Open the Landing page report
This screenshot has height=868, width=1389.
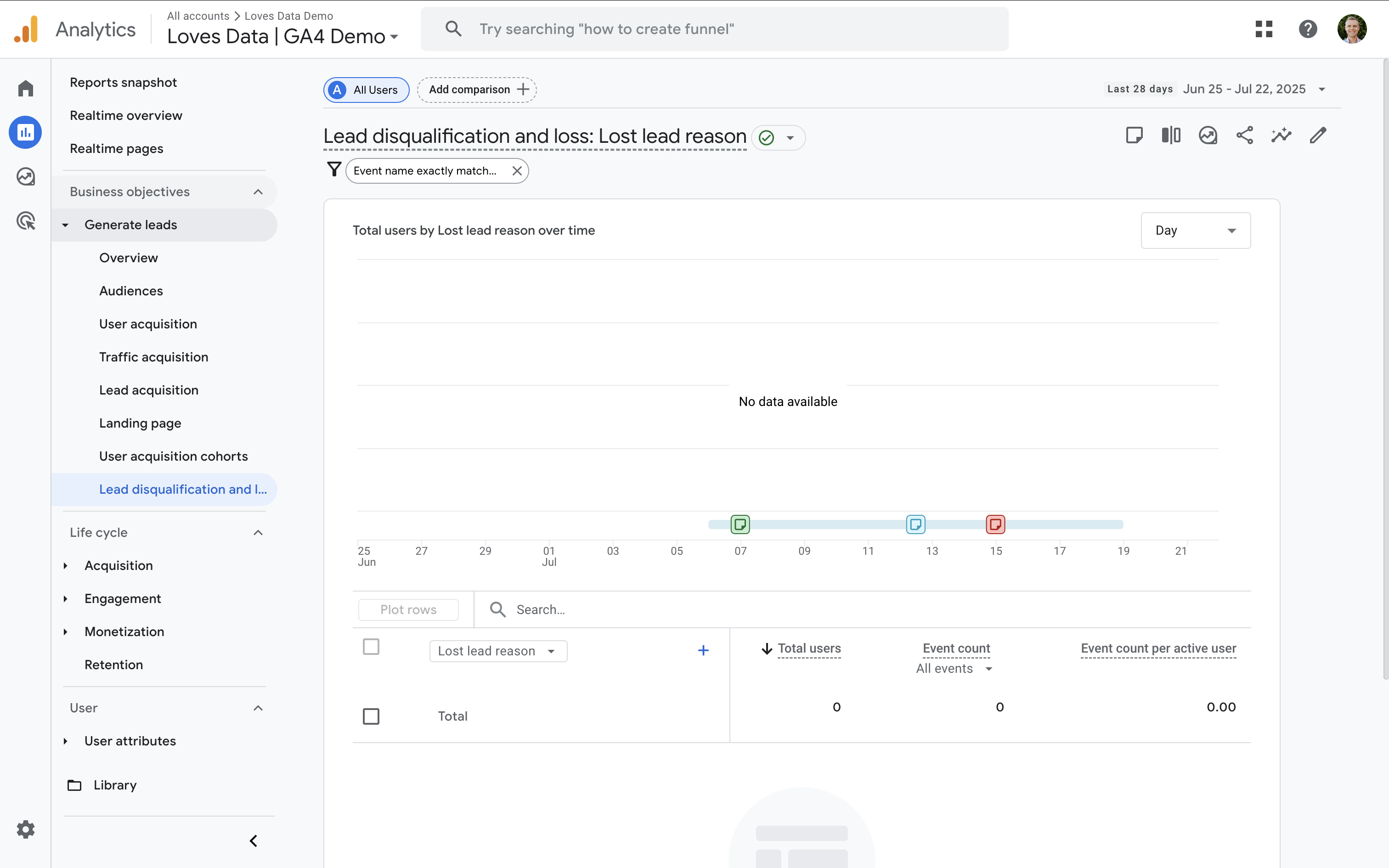(x=140, y=423)
